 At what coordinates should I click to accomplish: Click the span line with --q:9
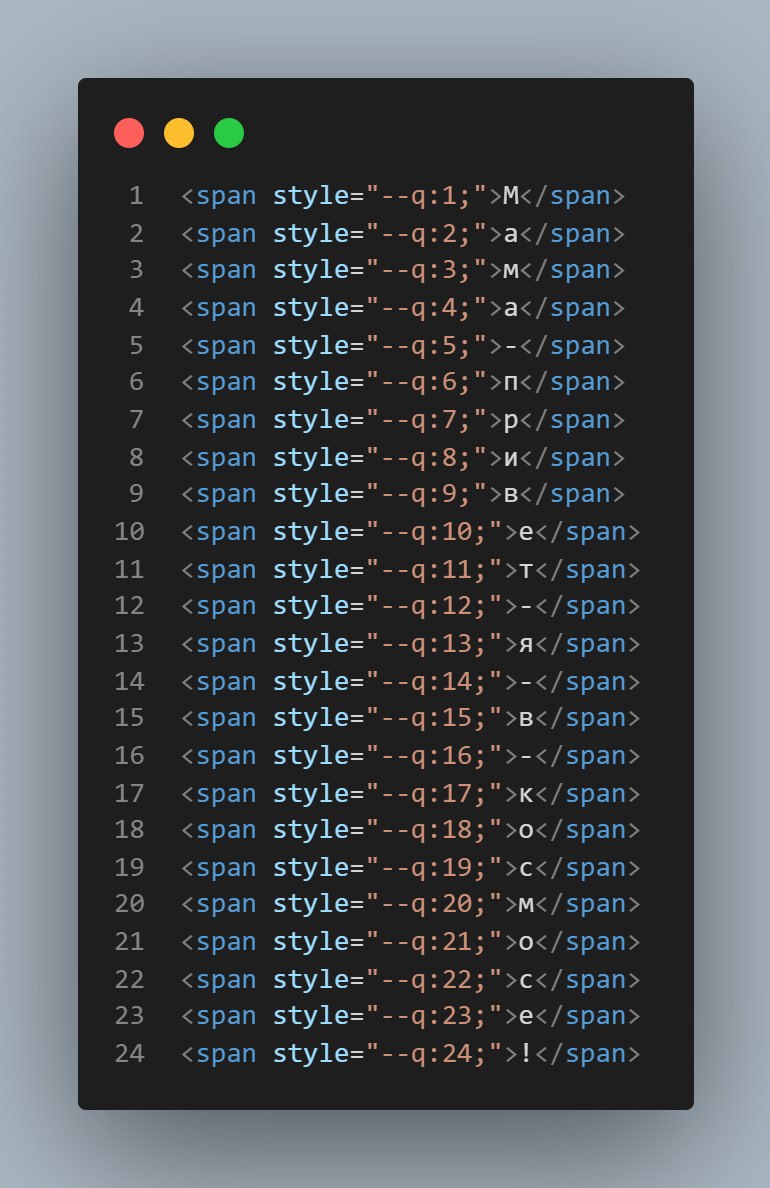coord(402,494)
